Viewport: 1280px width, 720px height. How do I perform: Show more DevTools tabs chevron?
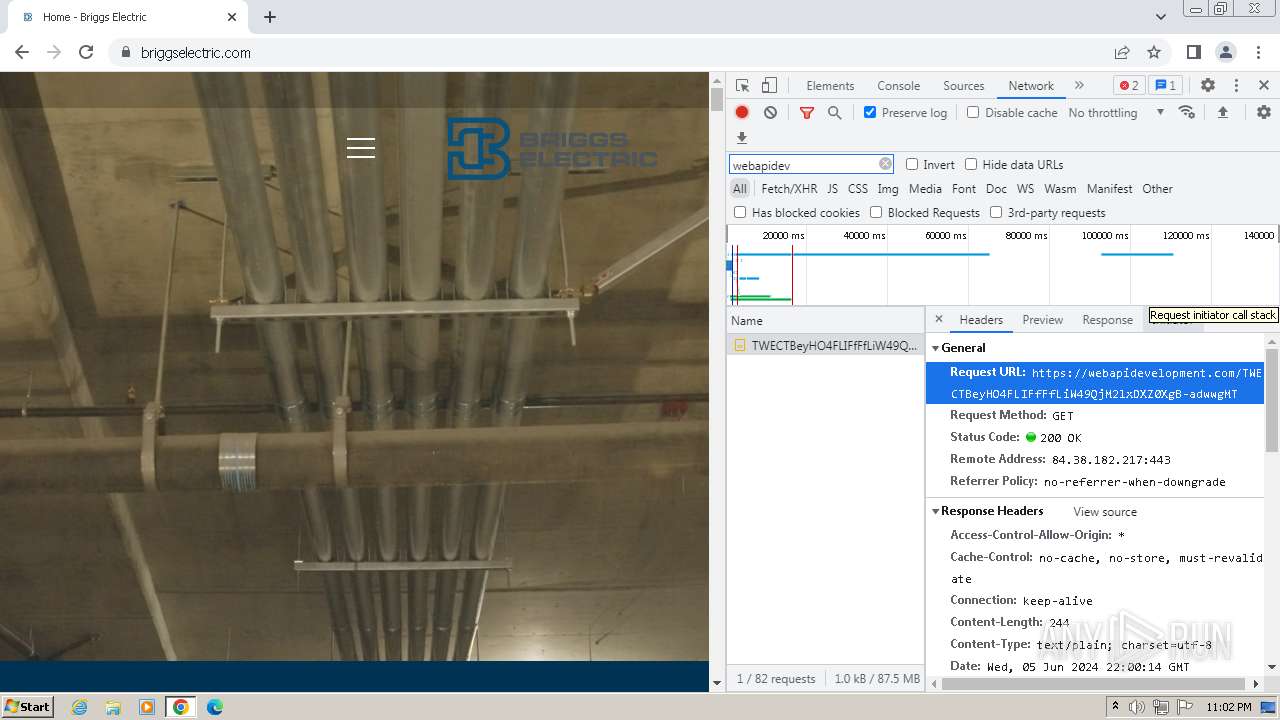click(1079, 86)
